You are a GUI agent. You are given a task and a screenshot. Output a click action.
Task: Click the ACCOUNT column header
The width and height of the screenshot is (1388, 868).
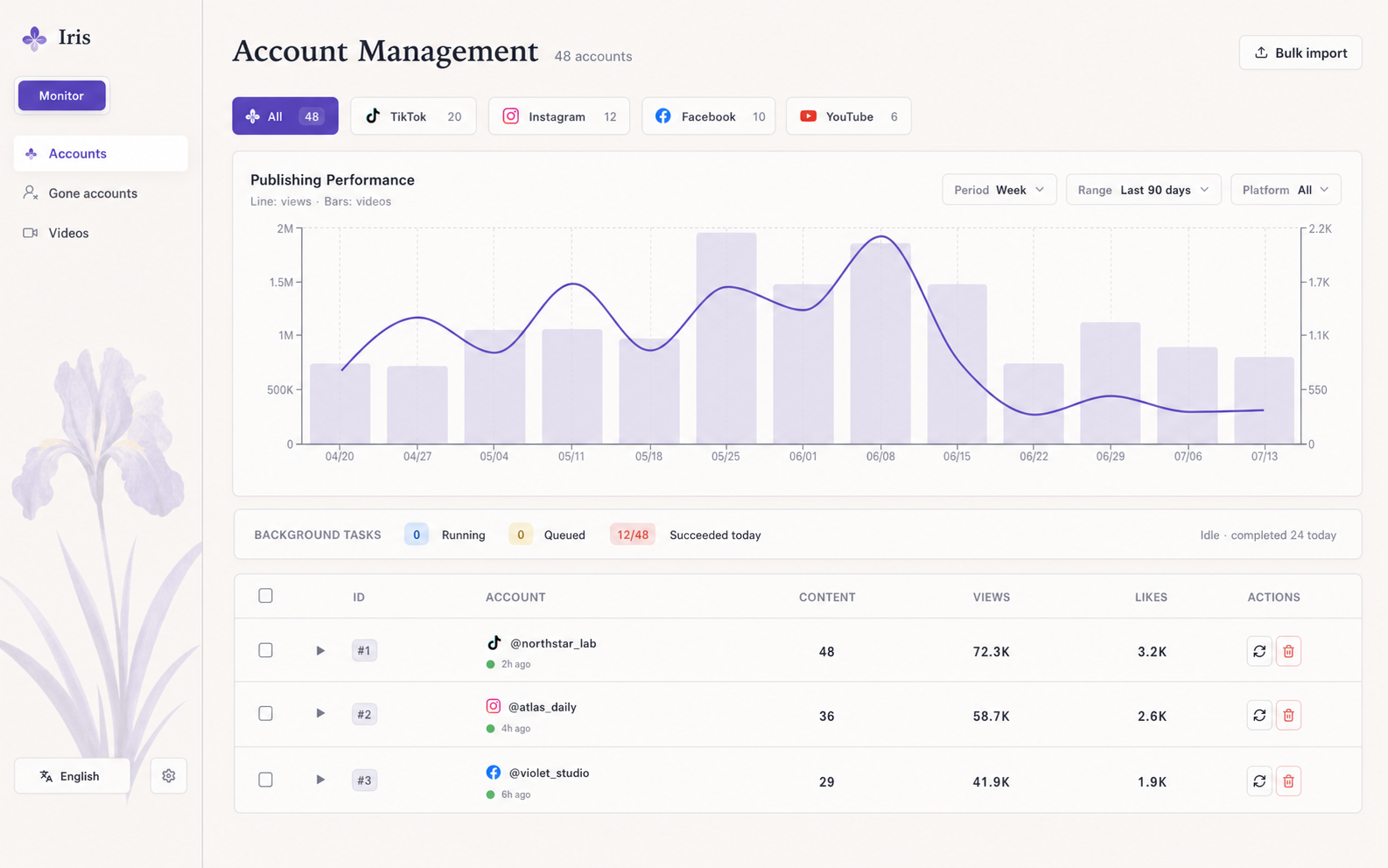click(x=515, y=597)
